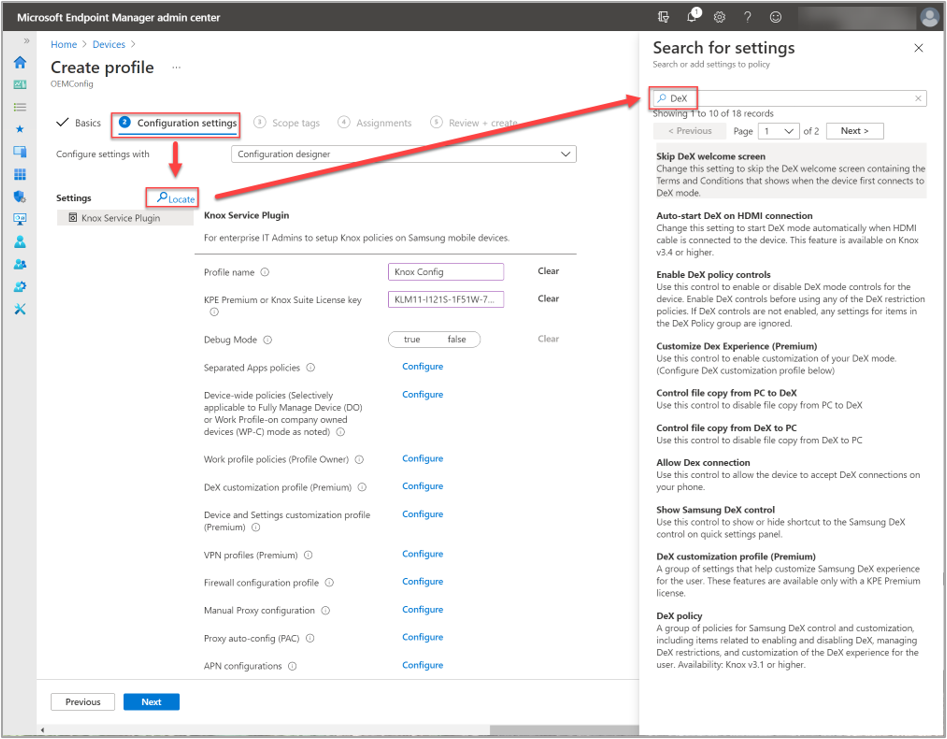Open the Home icon in the sidebar
This screenshot has height=739, width=947.
pos(20,62)
